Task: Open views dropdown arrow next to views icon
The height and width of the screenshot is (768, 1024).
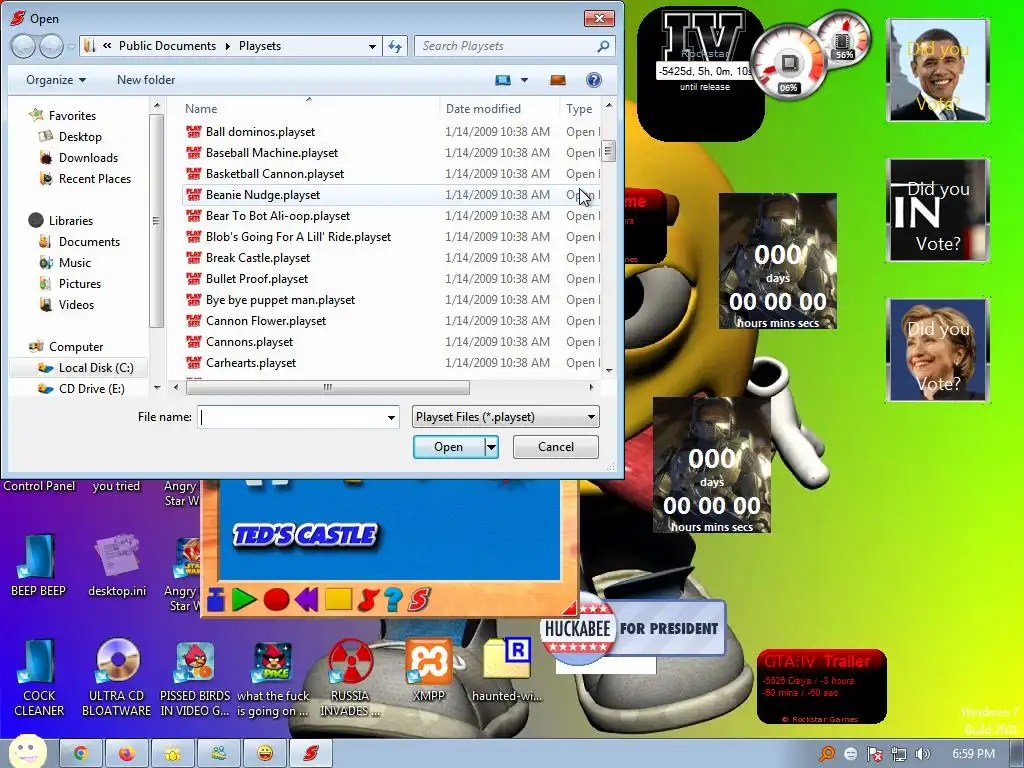Action: pyautogui.click(x=524, y=80)
